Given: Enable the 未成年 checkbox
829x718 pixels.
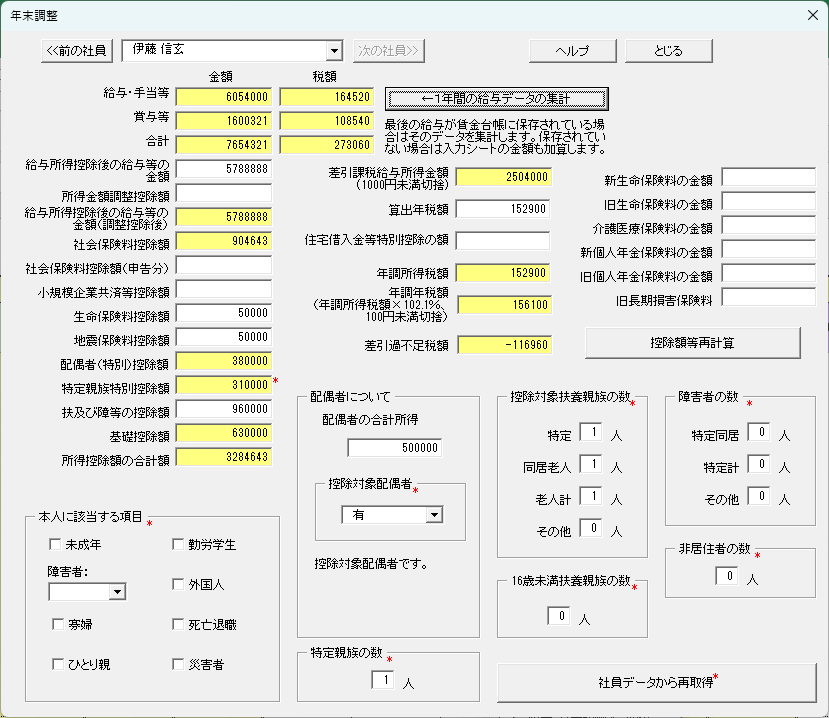Looking at the screenshot, I should 56,545.
